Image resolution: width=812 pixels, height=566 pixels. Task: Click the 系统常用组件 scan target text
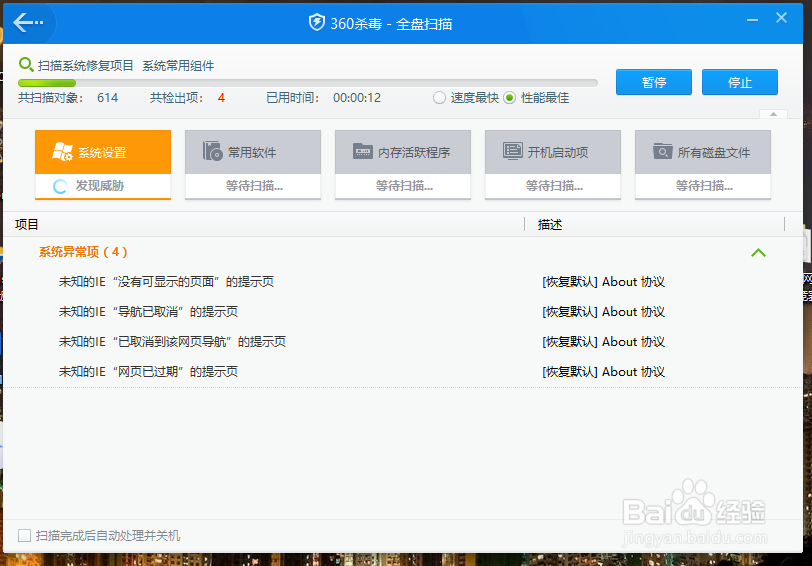178,65
